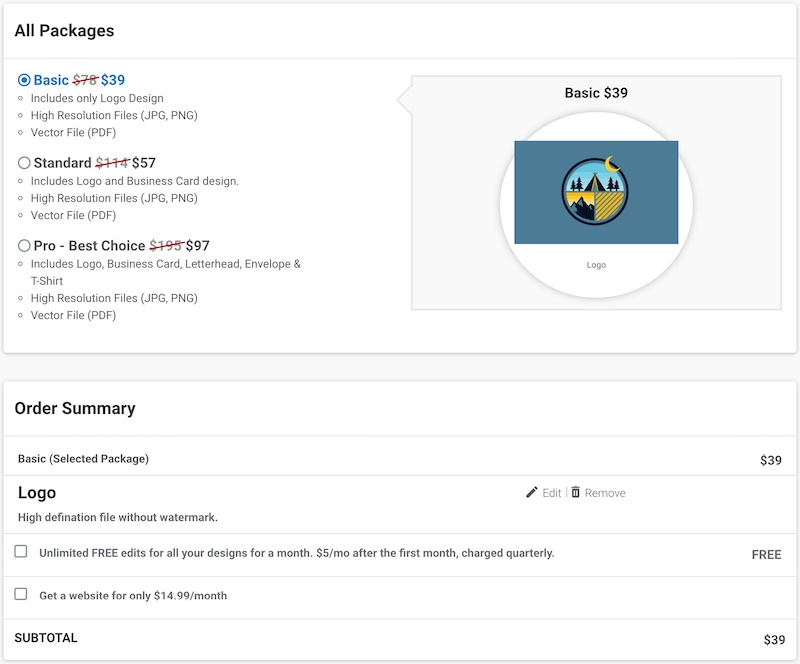Click the 'Logo' caption under the preview
The image size is (800, 664).
[596, 265]
